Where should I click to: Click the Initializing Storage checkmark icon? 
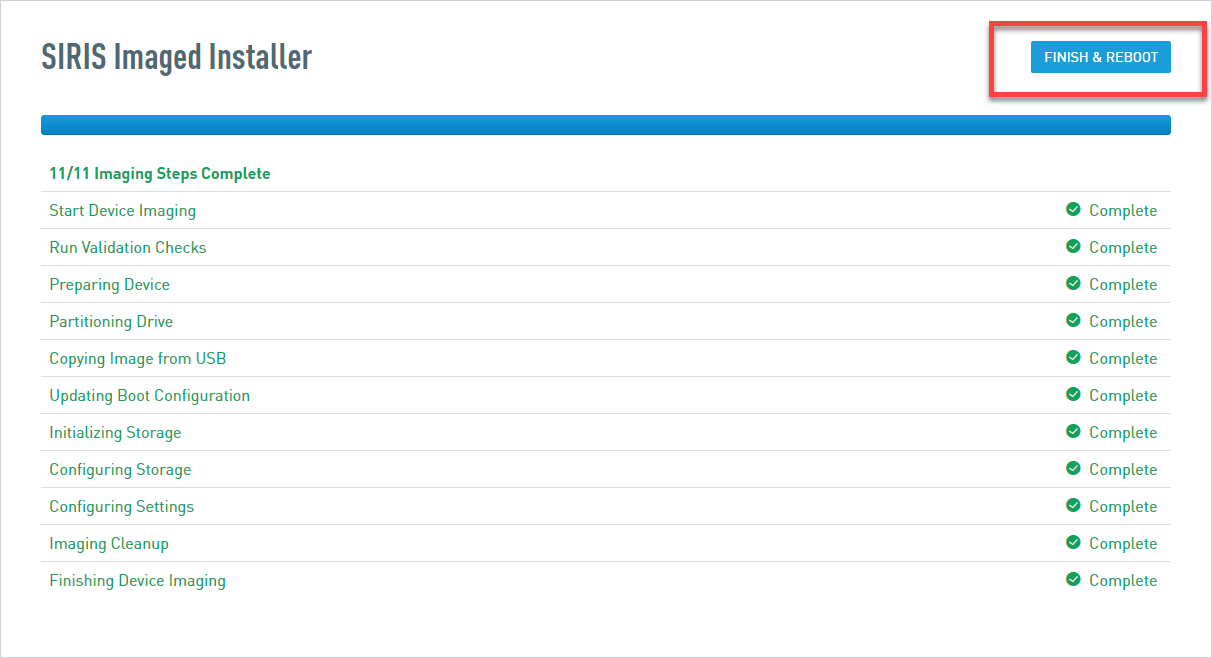(x=1073, y=432)
